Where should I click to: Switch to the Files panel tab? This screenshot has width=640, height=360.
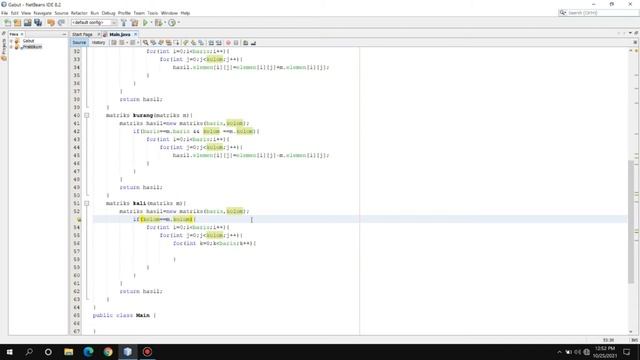[14, 34]
